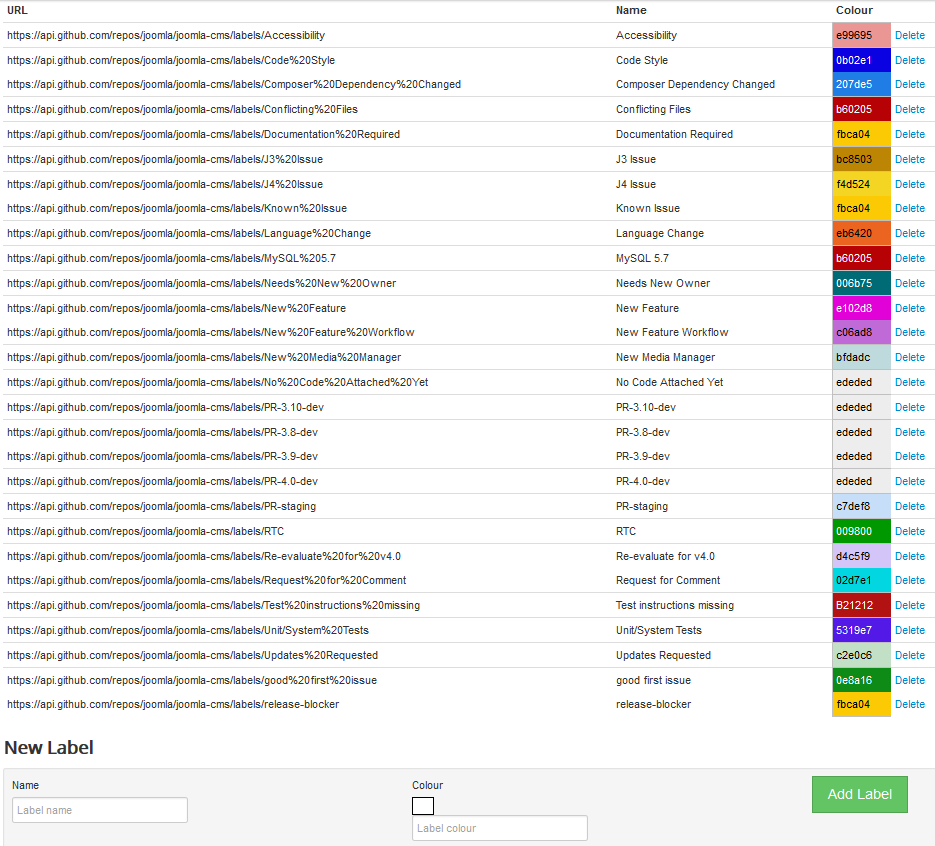Click the 006b75 Needs New Owner colour
This screenshot has height=846, width=935.
(x=861, y=283)
